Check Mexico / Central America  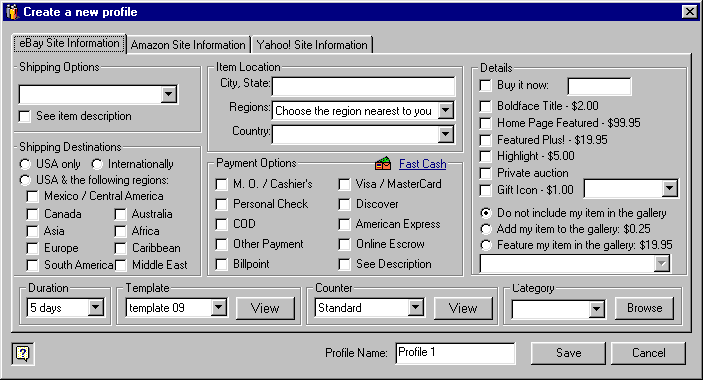point(33,197)
